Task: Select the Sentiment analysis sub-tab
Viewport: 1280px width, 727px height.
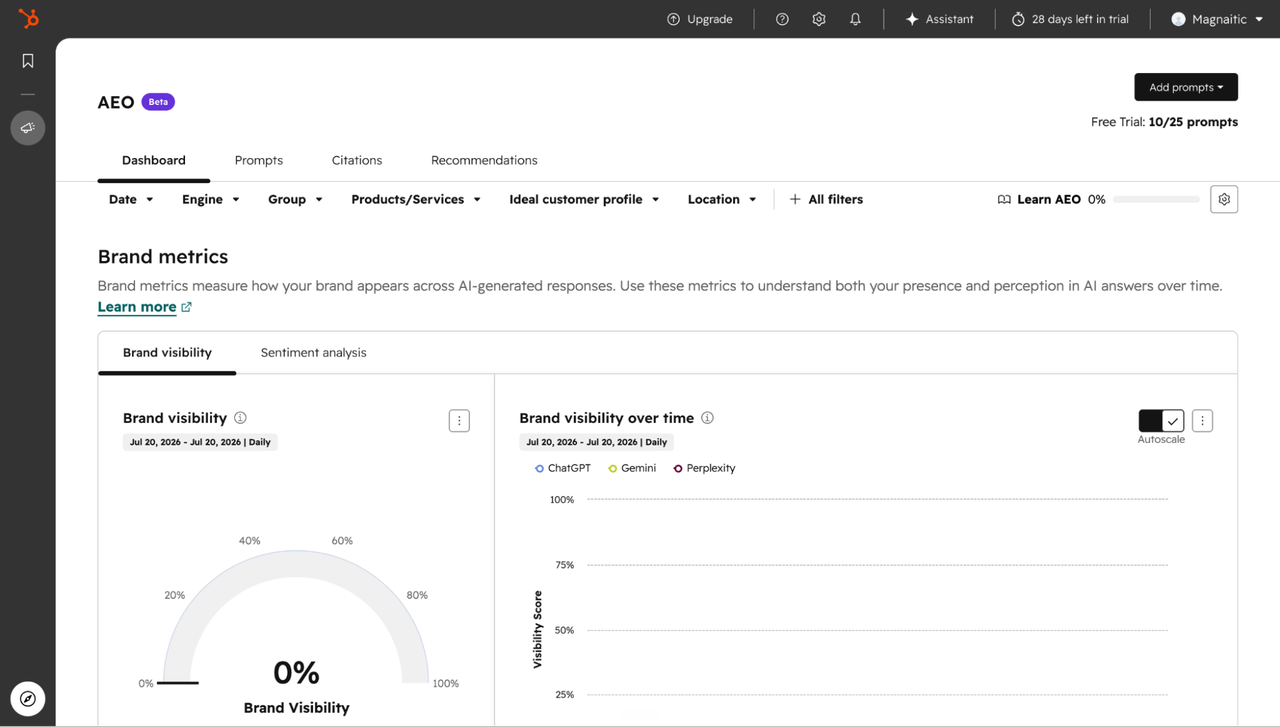Action: pyautogui.click(x=313, y=353)
